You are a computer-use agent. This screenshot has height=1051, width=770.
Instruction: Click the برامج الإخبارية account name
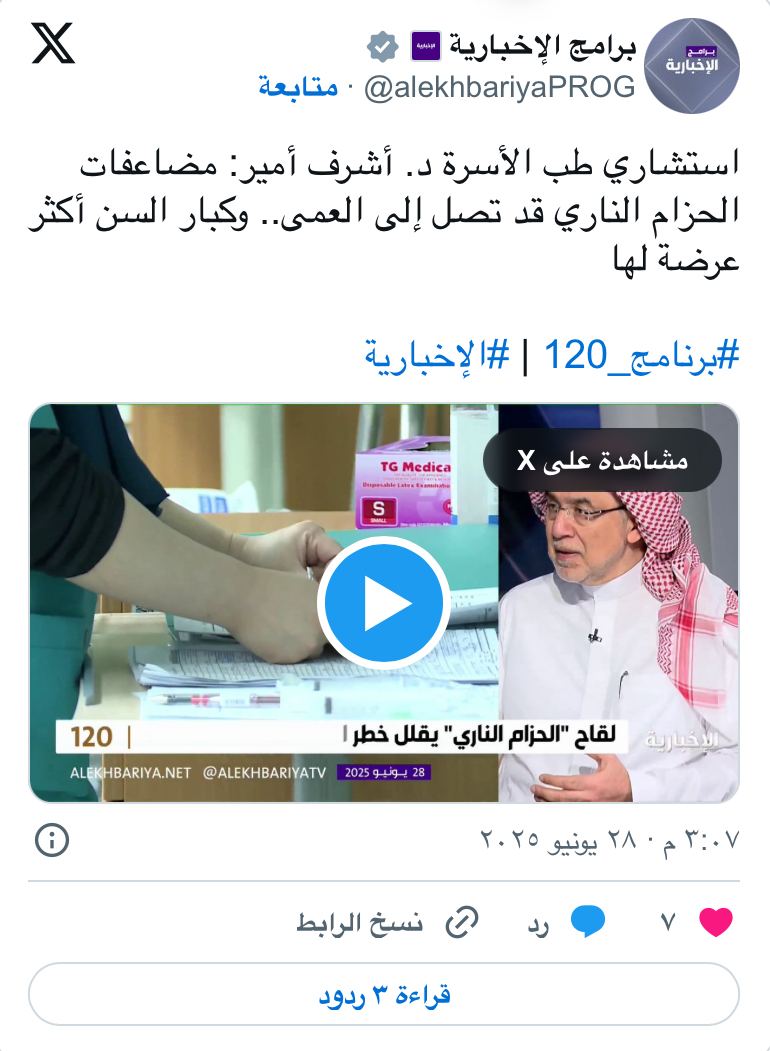(542, 46)
